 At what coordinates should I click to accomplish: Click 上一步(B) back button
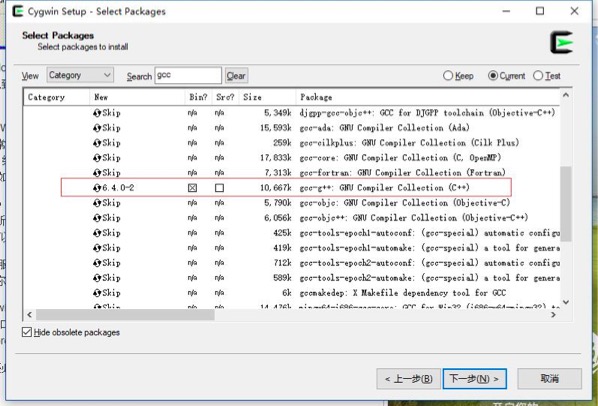pyautogui.click(x=408, y=379)
